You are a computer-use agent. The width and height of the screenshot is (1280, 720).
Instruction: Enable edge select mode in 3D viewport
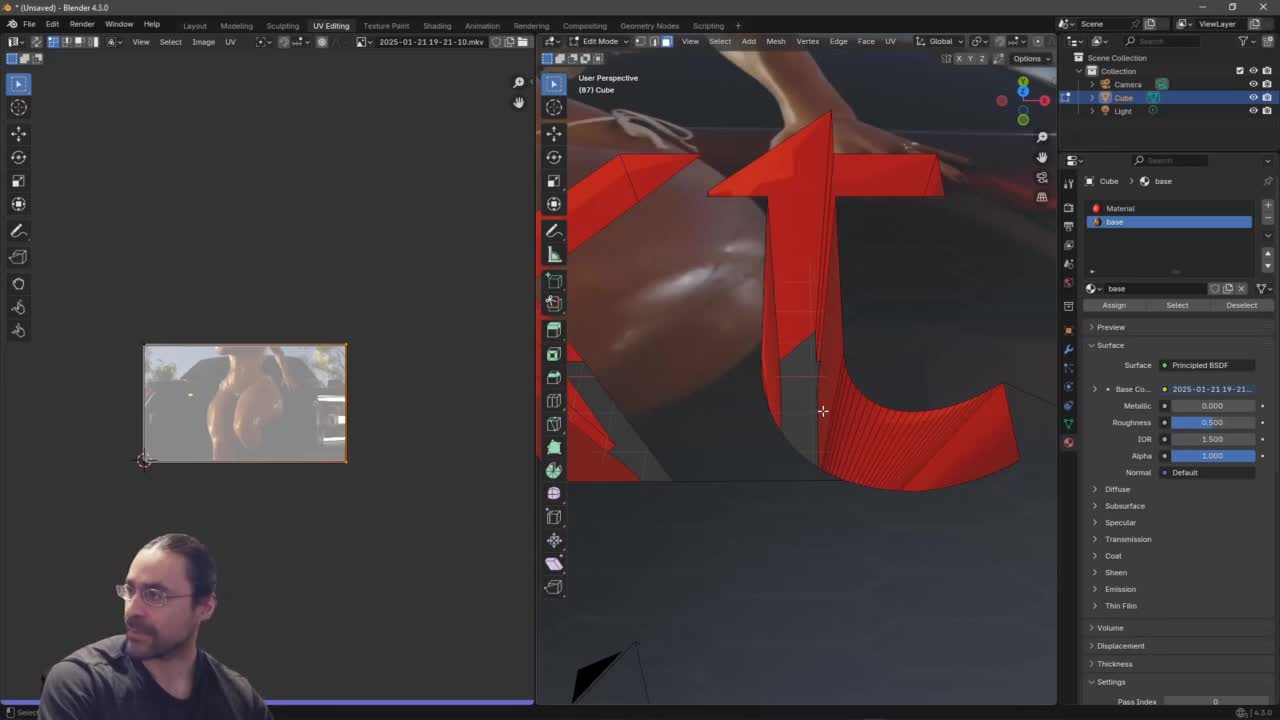(x=656, y=41)
